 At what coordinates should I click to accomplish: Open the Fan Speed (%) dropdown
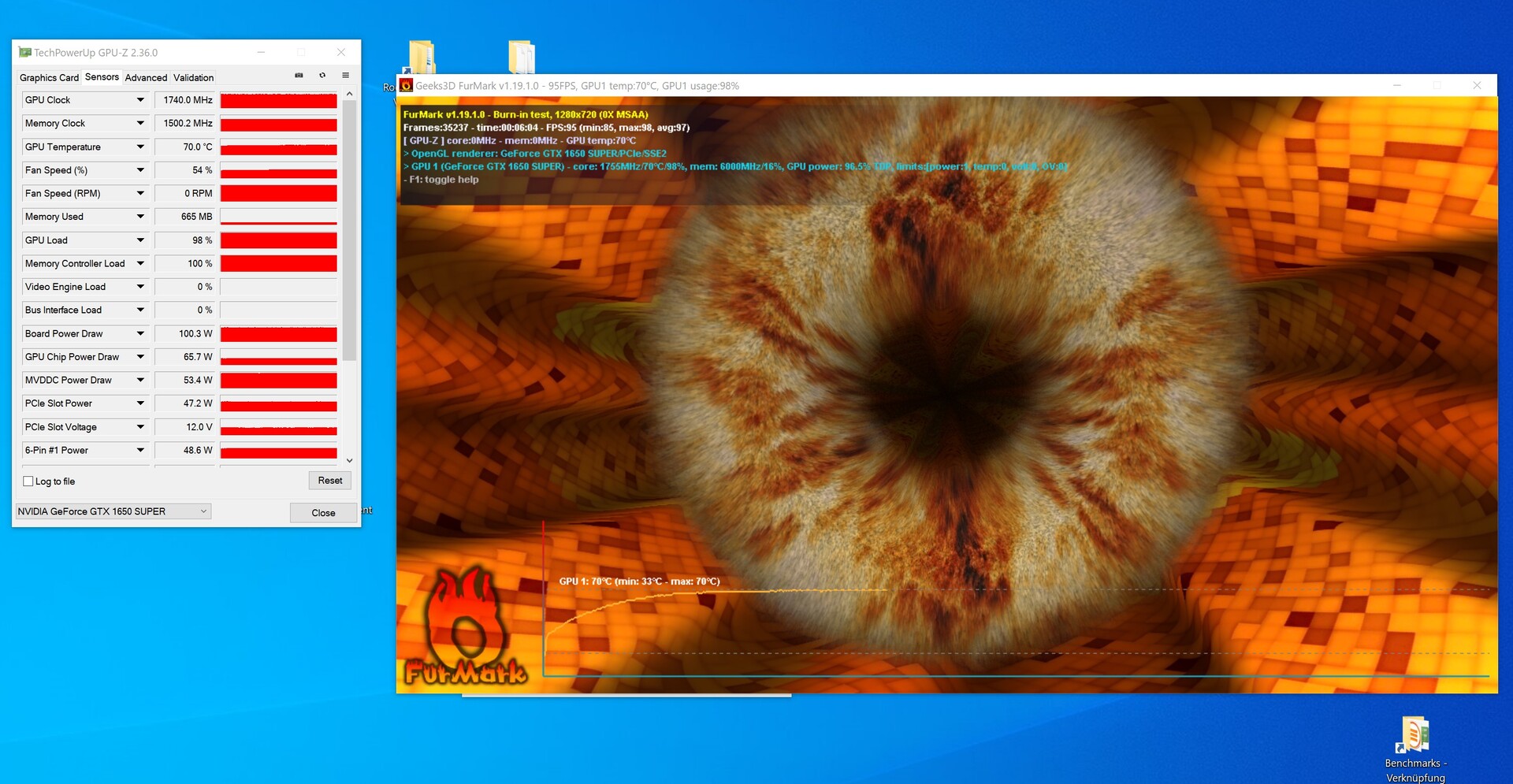140,170
